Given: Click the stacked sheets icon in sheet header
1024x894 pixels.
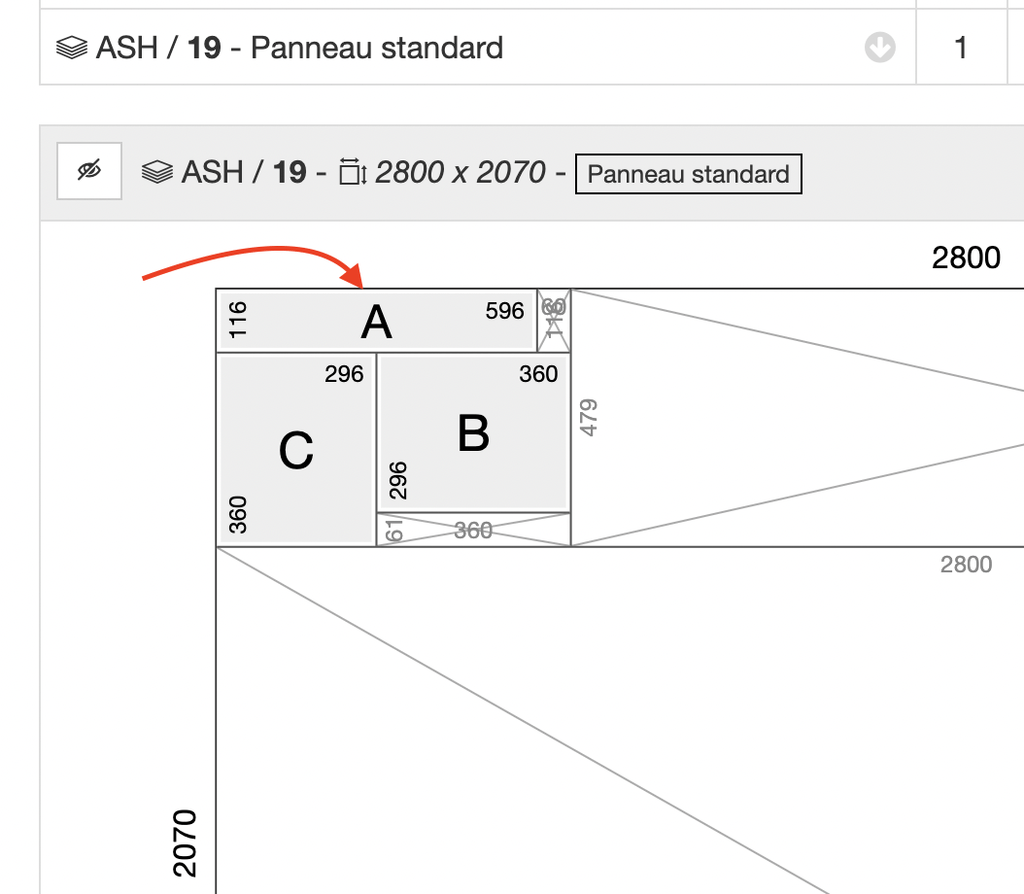Looking at the screenshot, I should pyautogui.click(x=157, y=172).
